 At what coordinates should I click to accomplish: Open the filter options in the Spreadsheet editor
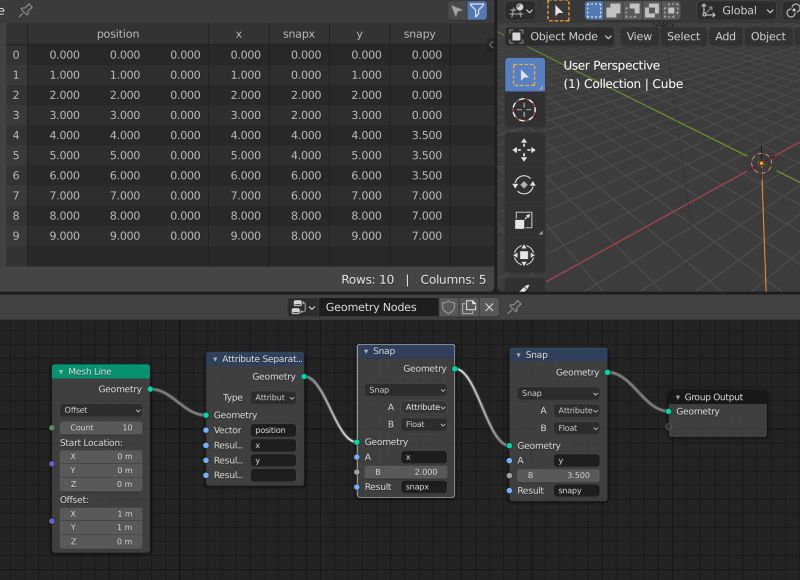point(478,11)
